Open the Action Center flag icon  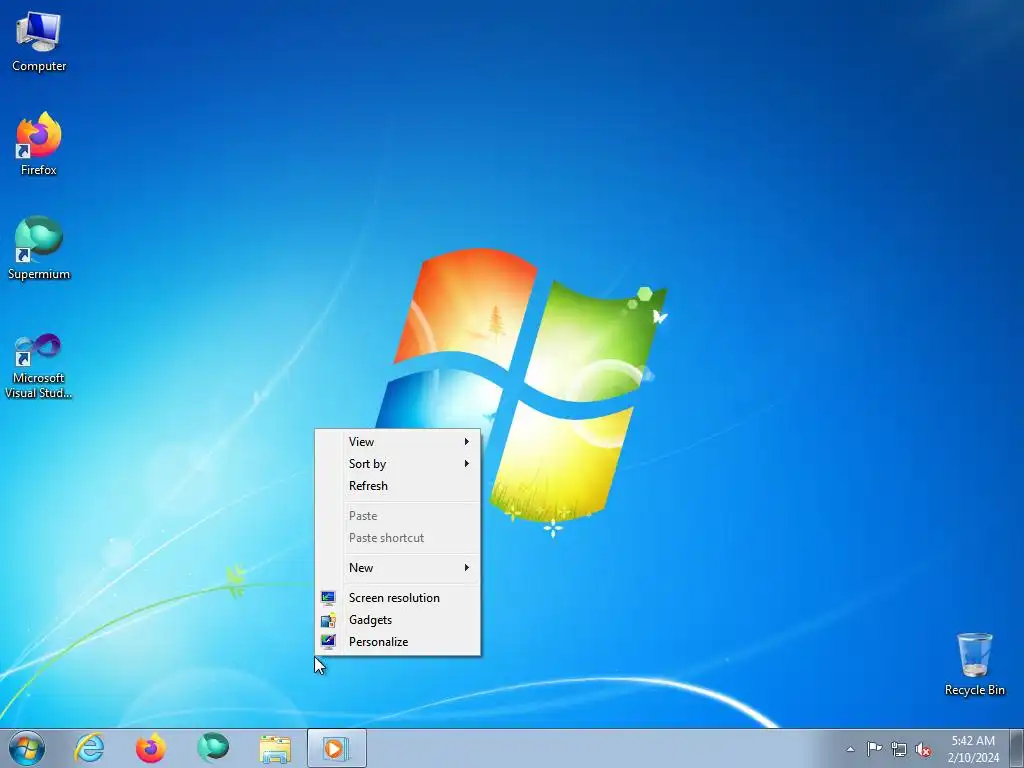tap(874, 749)
